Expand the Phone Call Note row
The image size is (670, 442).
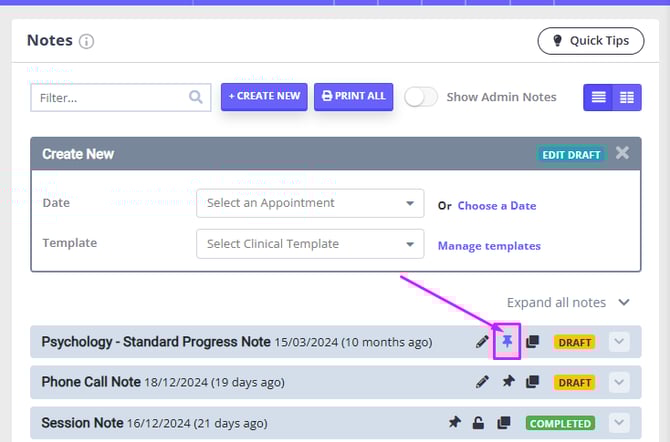coord(620,382)
